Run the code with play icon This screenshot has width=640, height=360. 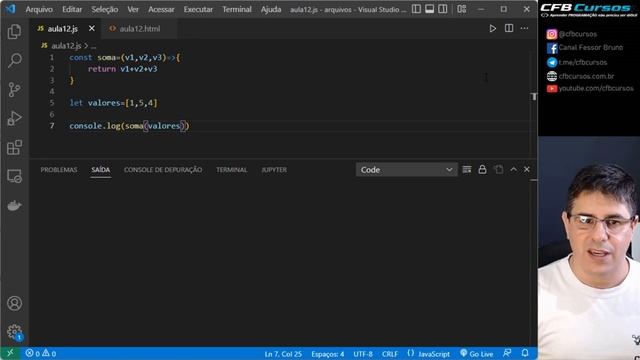coord(493,29)
